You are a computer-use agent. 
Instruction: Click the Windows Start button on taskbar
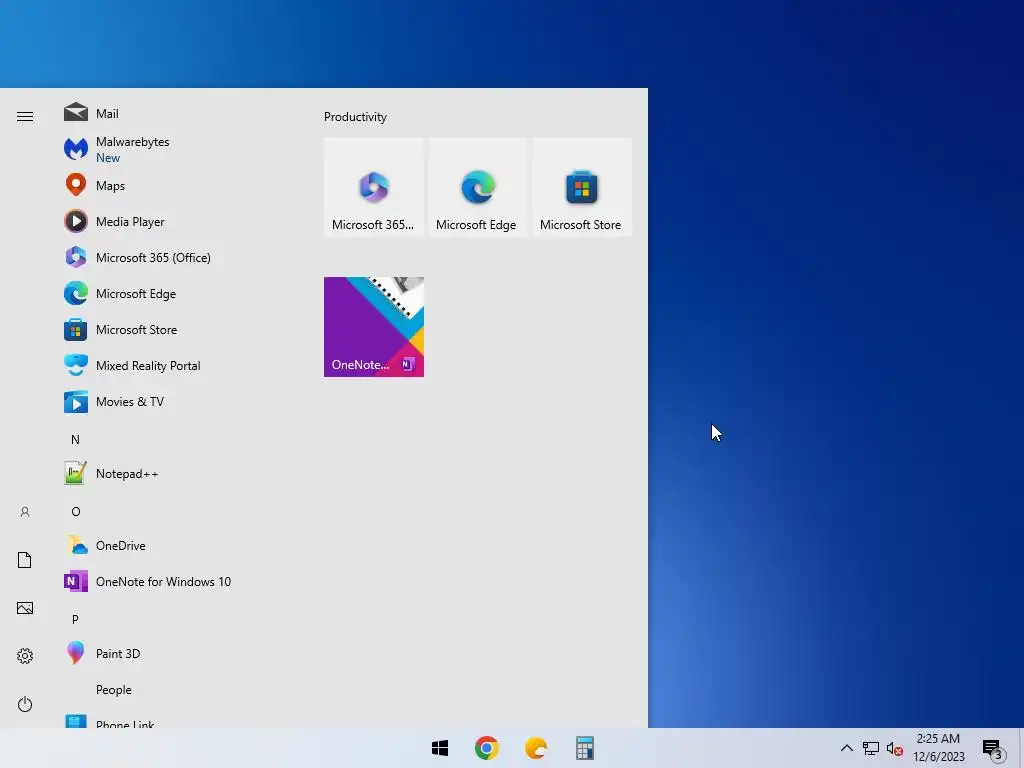click(x=440, y=748)
